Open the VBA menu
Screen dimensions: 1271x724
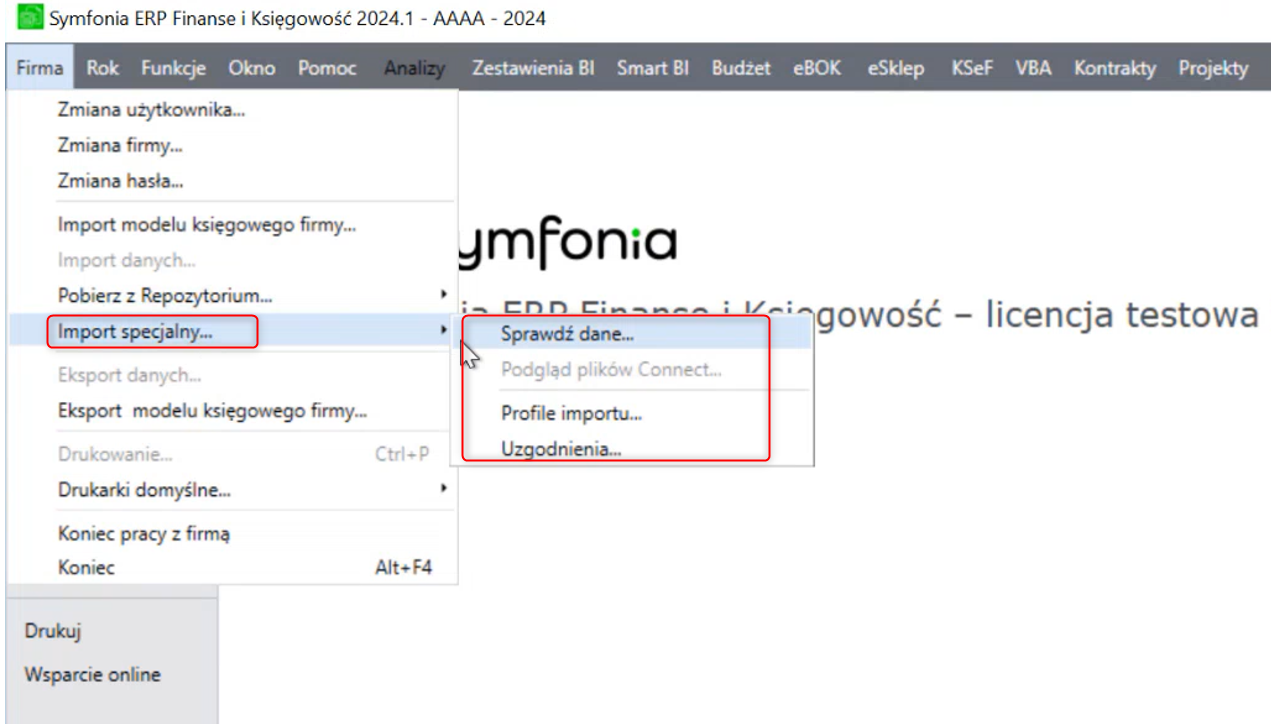(x=1033, y=68)
